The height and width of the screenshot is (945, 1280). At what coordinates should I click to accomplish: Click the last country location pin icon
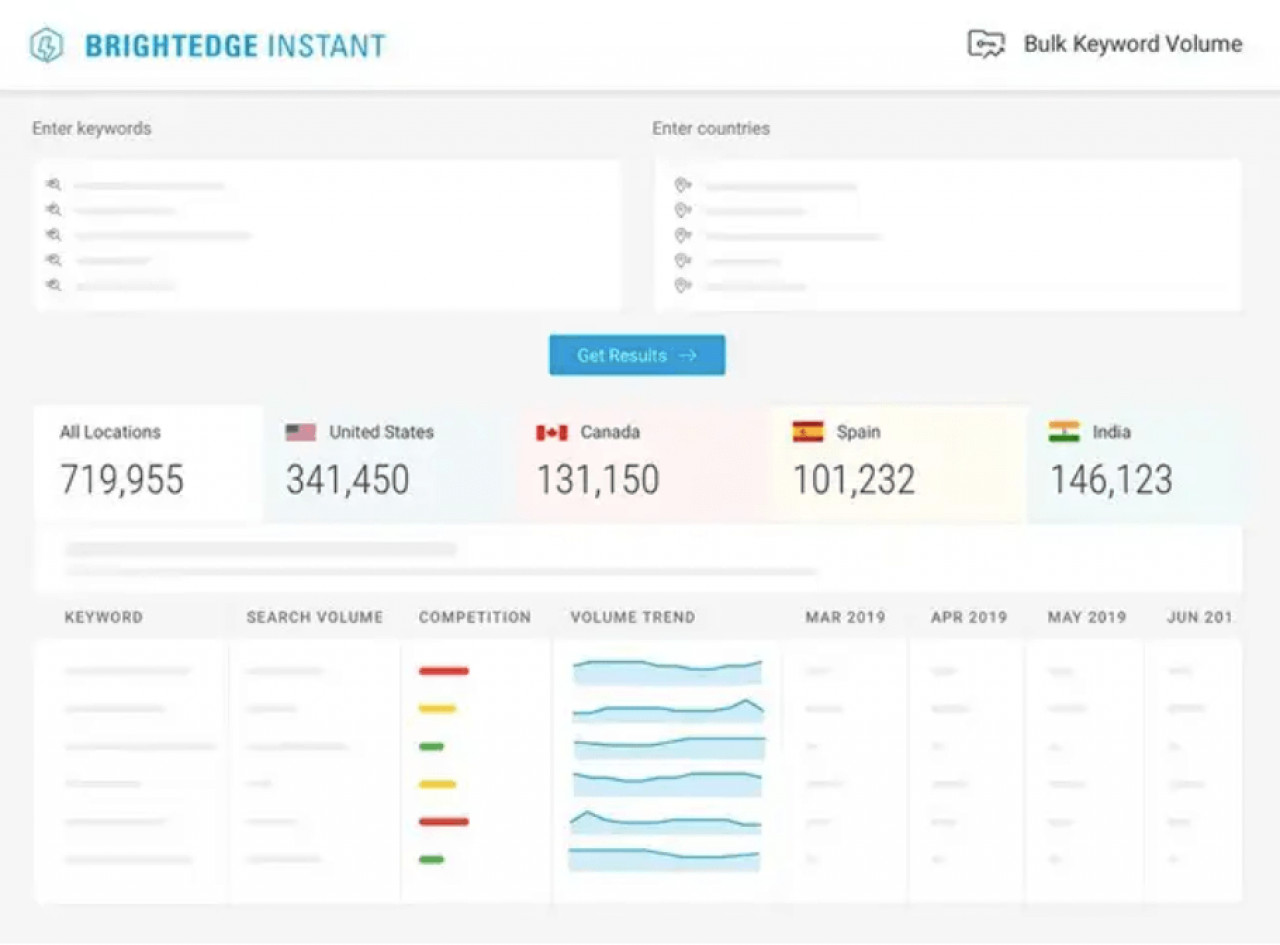683,286
